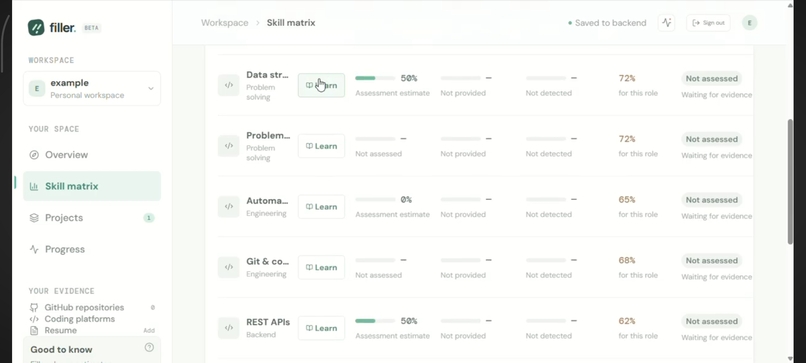The width and height of the screenshot is (806, 363).
Task: Open GitHub repositories evidence
Action: click(92, 307)
